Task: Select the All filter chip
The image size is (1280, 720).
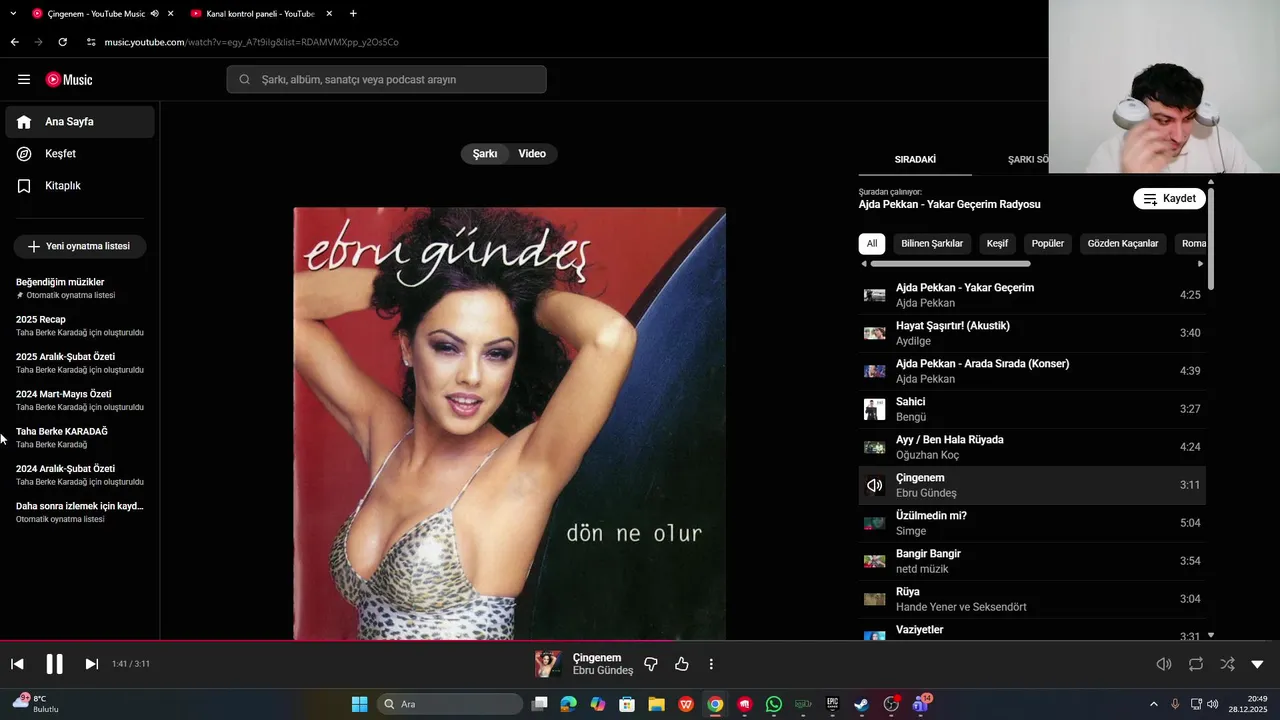Action: click(872, 244)
